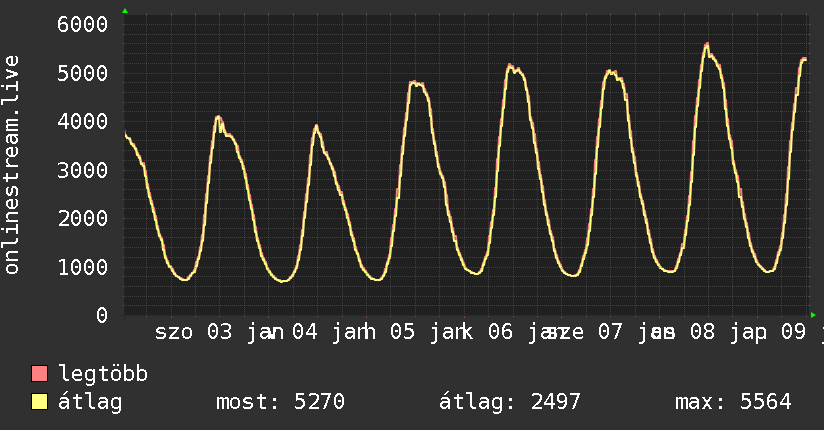
Task: Select the legtöbb legend label
Action: [x=103, y=375]
